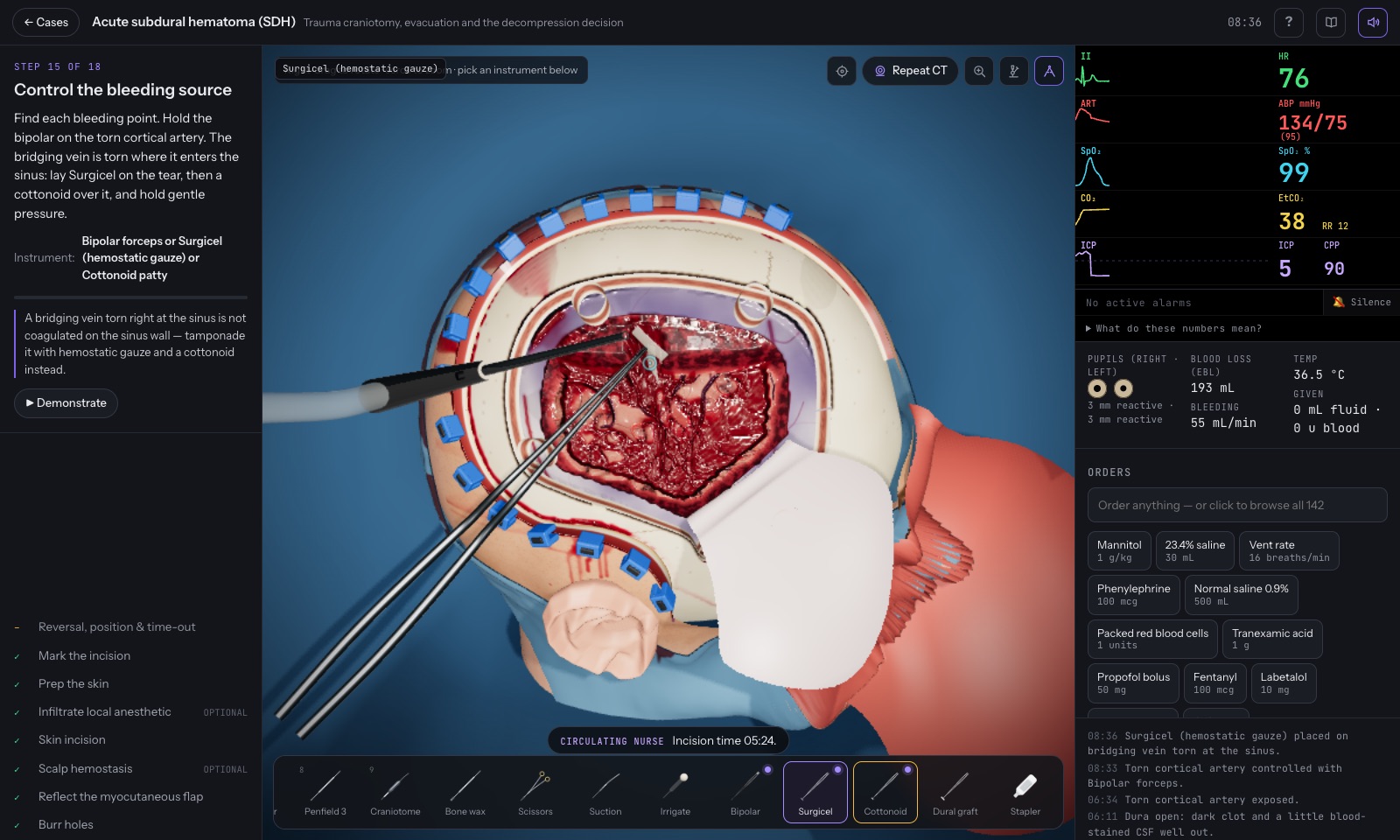Viewport: 1400px width, 840px height.
Task: Open 'Reflect the myocutaneous flap' step
Action: click(130, 796)
